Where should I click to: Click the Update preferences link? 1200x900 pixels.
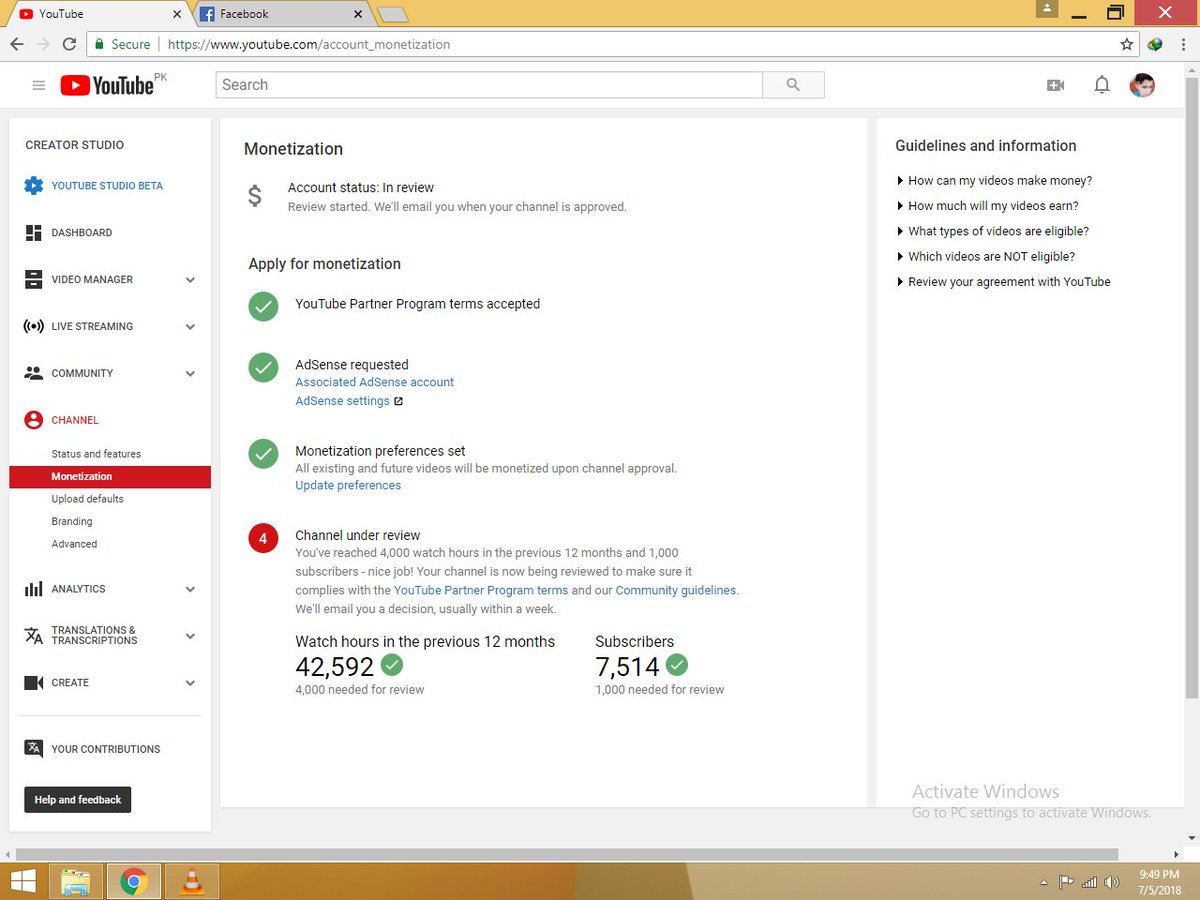(348, 485)
